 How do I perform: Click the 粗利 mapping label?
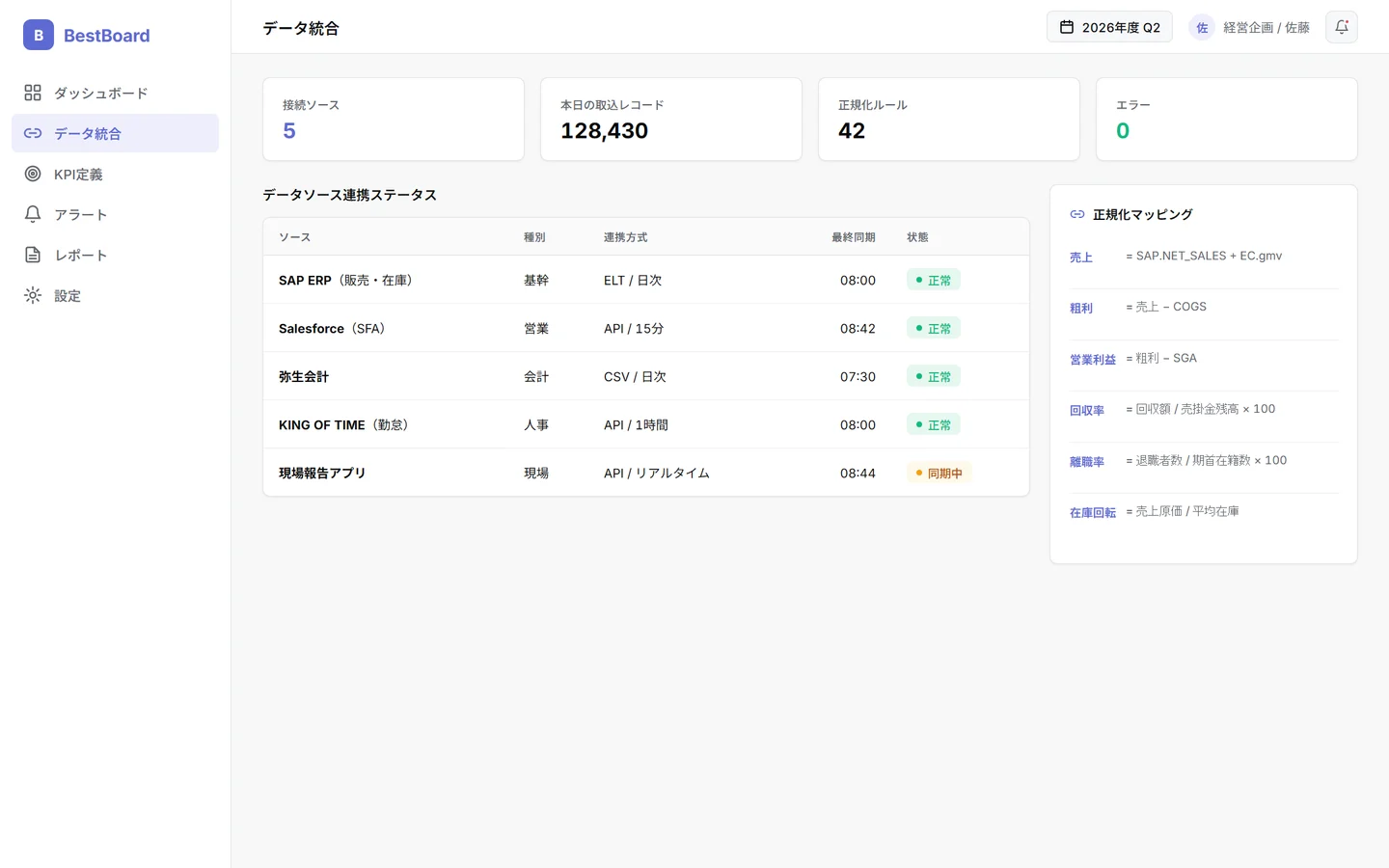point(1081,309)
